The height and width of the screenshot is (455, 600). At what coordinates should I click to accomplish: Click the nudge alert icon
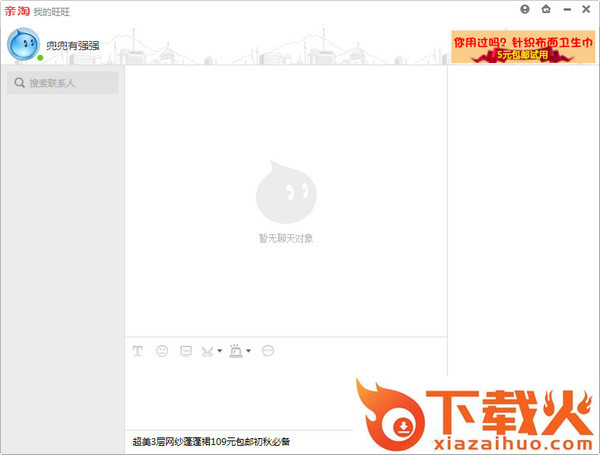pyautogui.click(x=236, y=351)
